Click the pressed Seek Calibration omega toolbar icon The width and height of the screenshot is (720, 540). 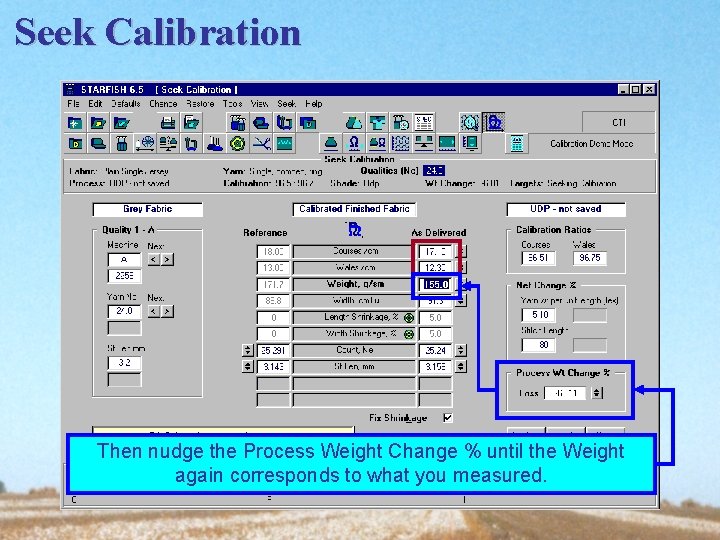point(494,123)
